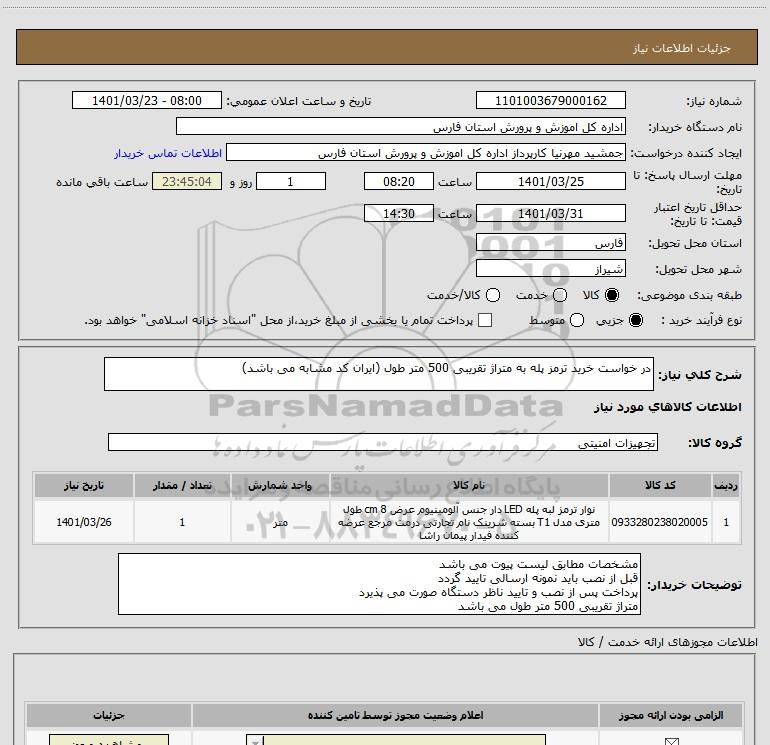
Task: Click the quantity cell in row 1
Action: [x=182, y=522]
